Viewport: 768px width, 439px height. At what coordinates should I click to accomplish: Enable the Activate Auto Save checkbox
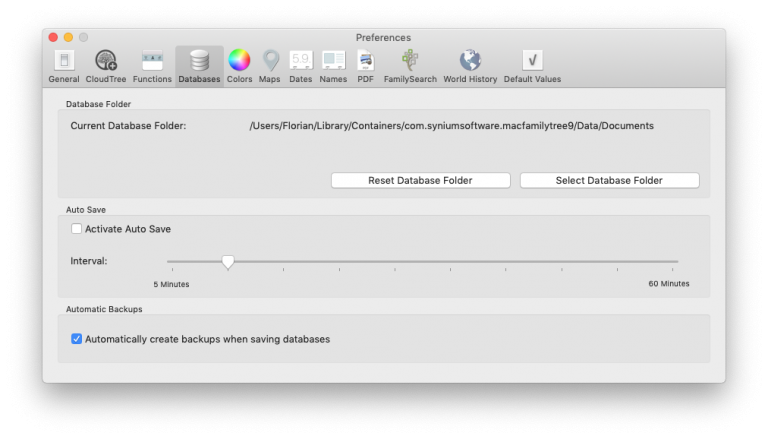pos(76,229)
